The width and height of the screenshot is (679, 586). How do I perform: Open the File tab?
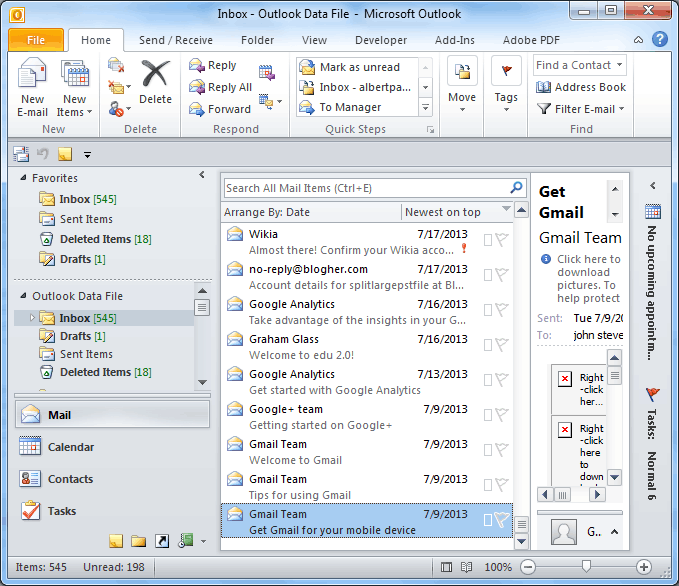(36, 40)
